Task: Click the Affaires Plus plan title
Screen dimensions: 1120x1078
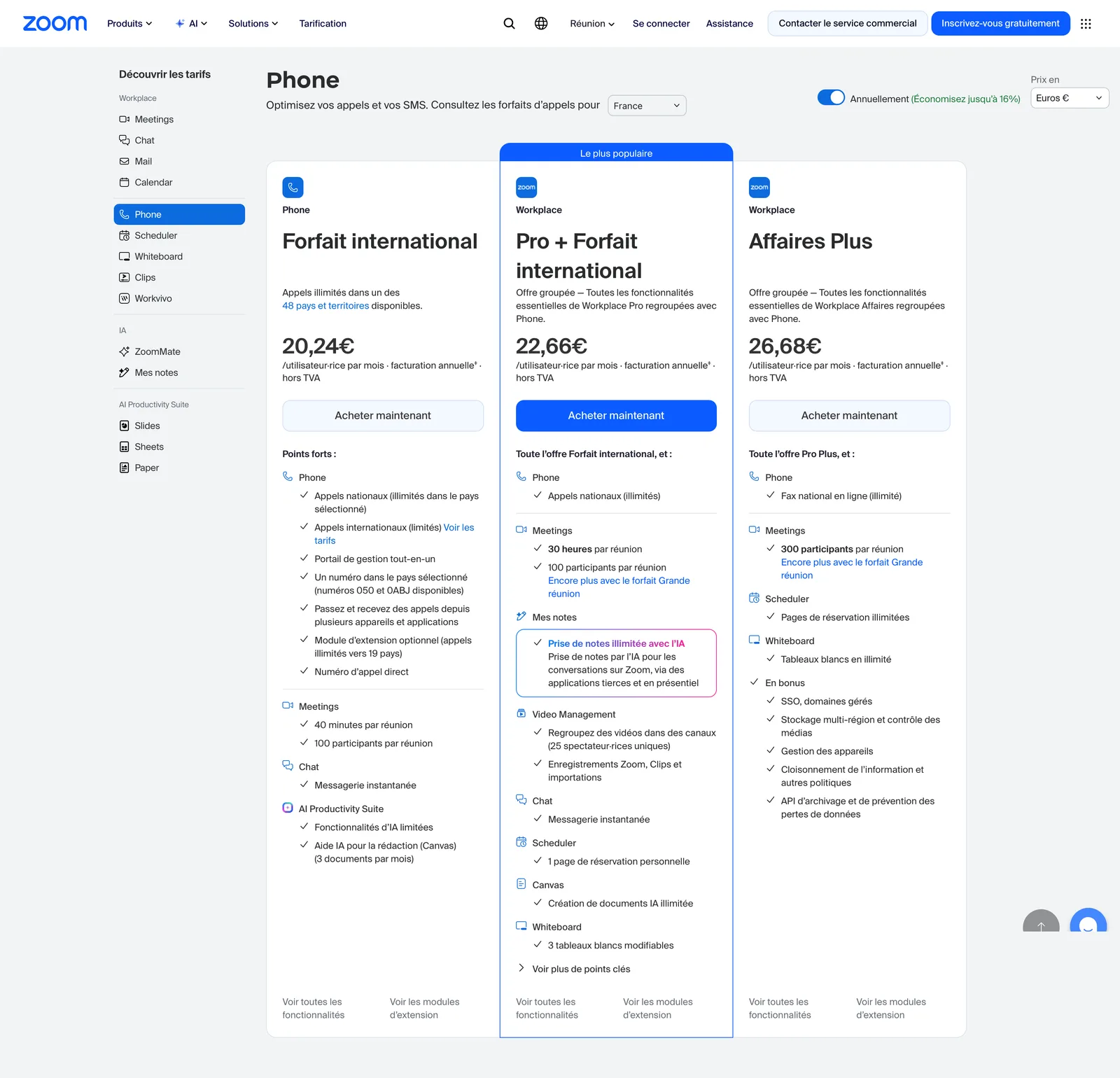Action: pos(811,241)
